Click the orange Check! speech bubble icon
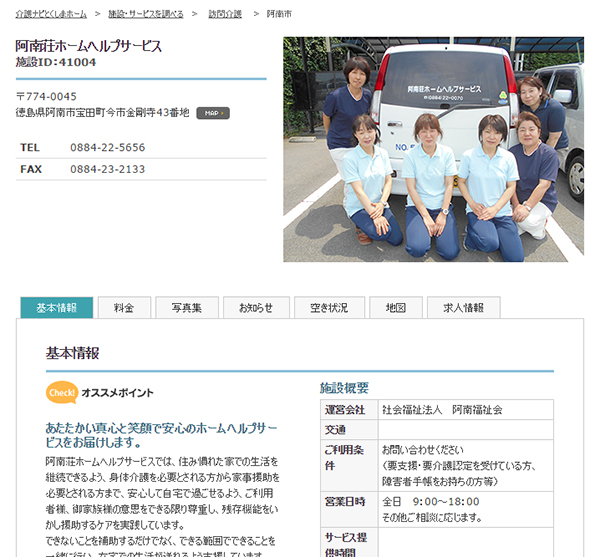Screen dimensions: 600x557 (x=61, y=392)
